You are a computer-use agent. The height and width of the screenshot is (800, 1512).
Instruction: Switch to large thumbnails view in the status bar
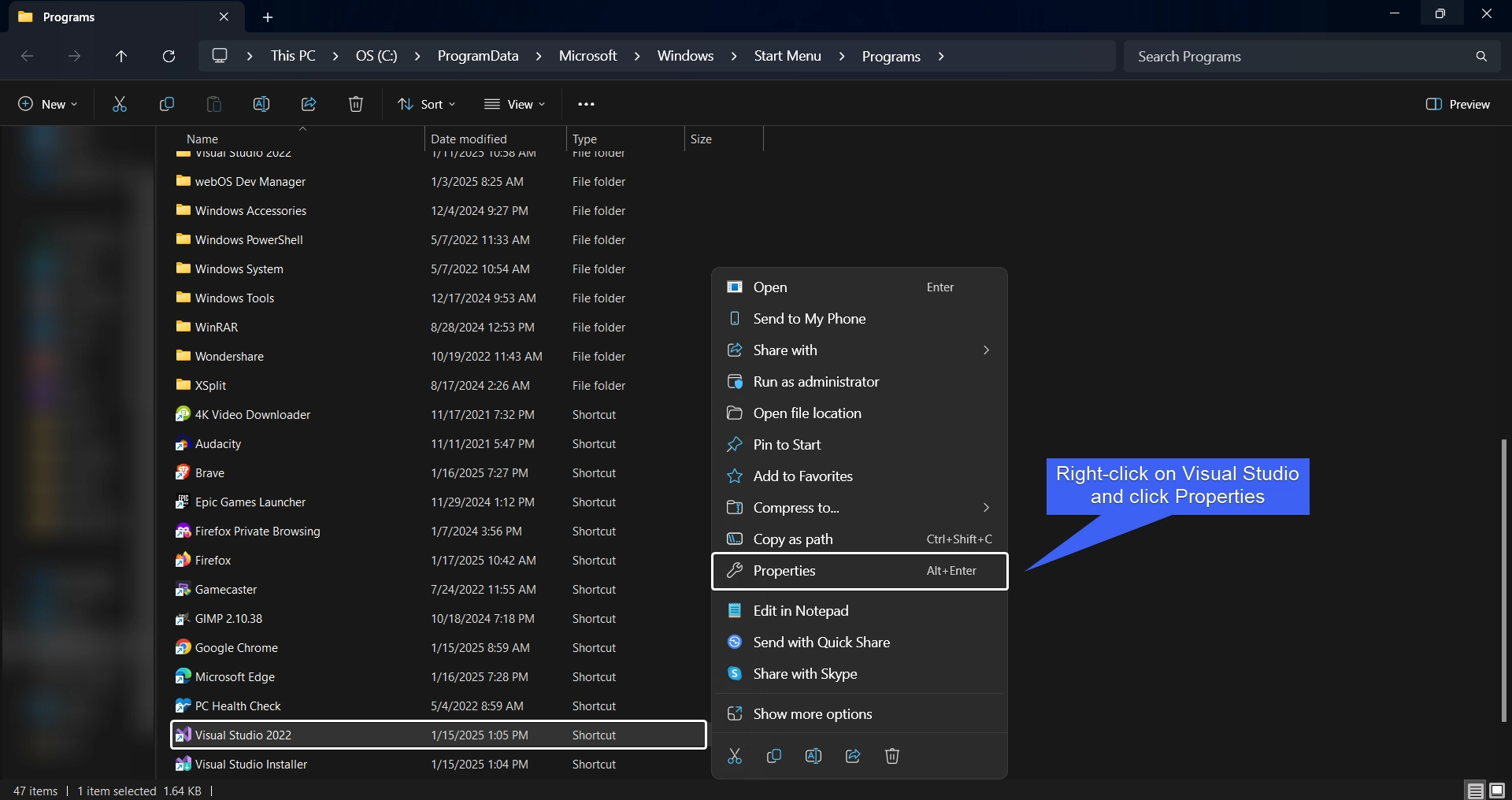[1497, 791]
